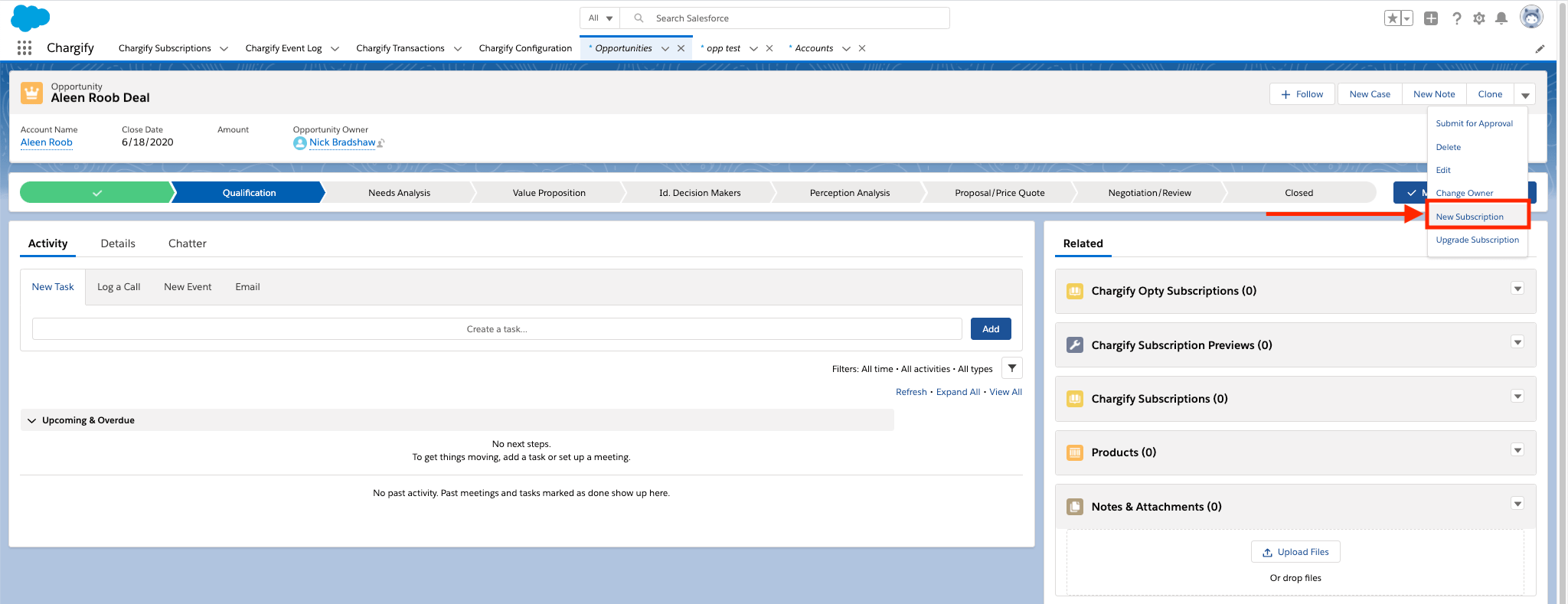
Task: Select the Needs Analysis stage in path
Action: click(x=399, y=193)
